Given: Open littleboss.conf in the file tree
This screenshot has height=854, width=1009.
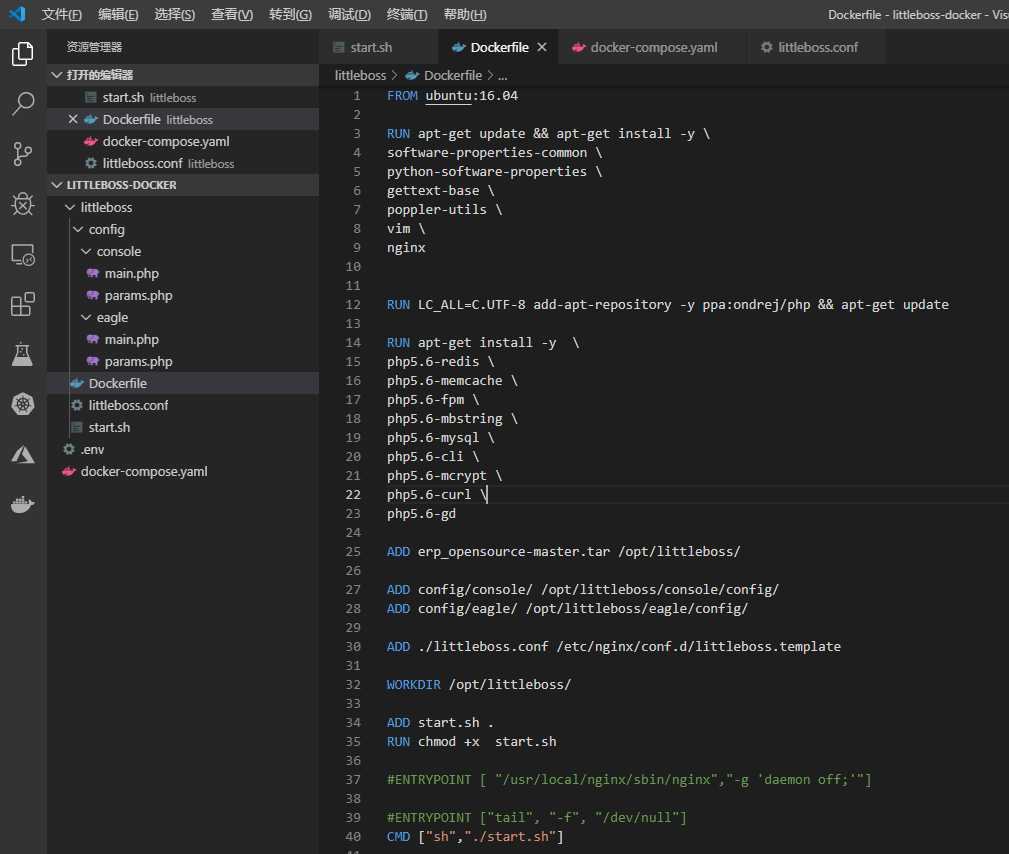Looking at the screenshot, I should point(183,405).
